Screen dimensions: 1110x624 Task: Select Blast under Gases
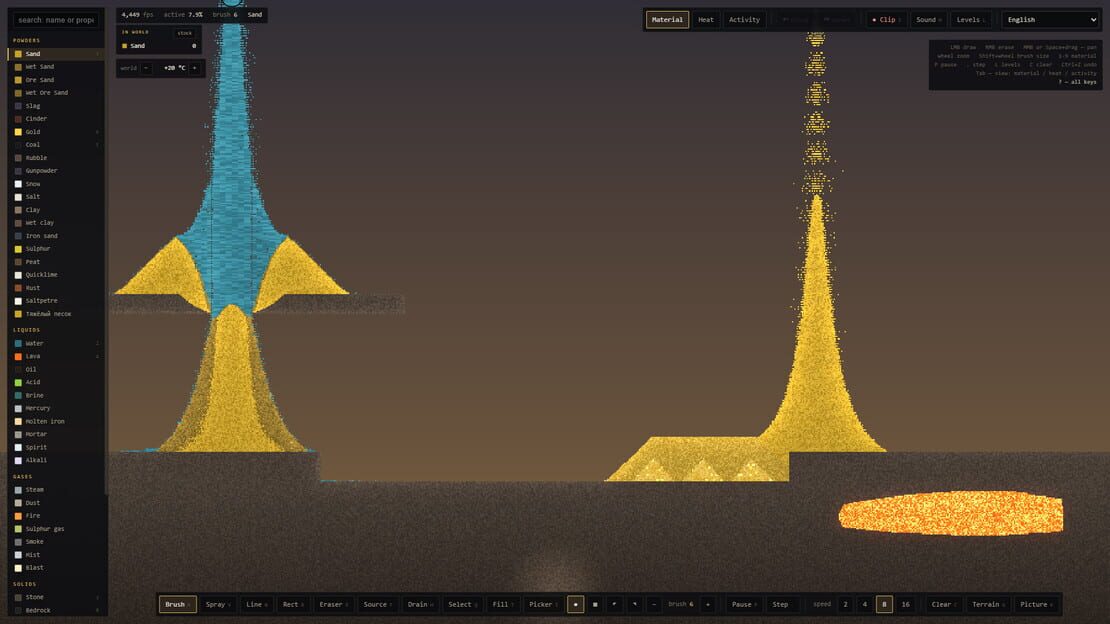(x=56, y=568)
